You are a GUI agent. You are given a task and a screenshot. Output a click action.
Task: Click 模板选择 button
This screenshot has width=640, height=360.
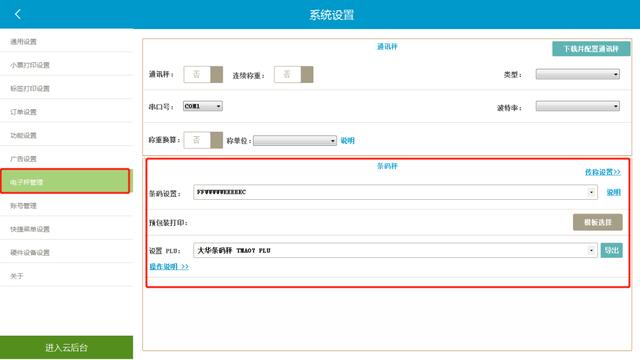(598, 222)
